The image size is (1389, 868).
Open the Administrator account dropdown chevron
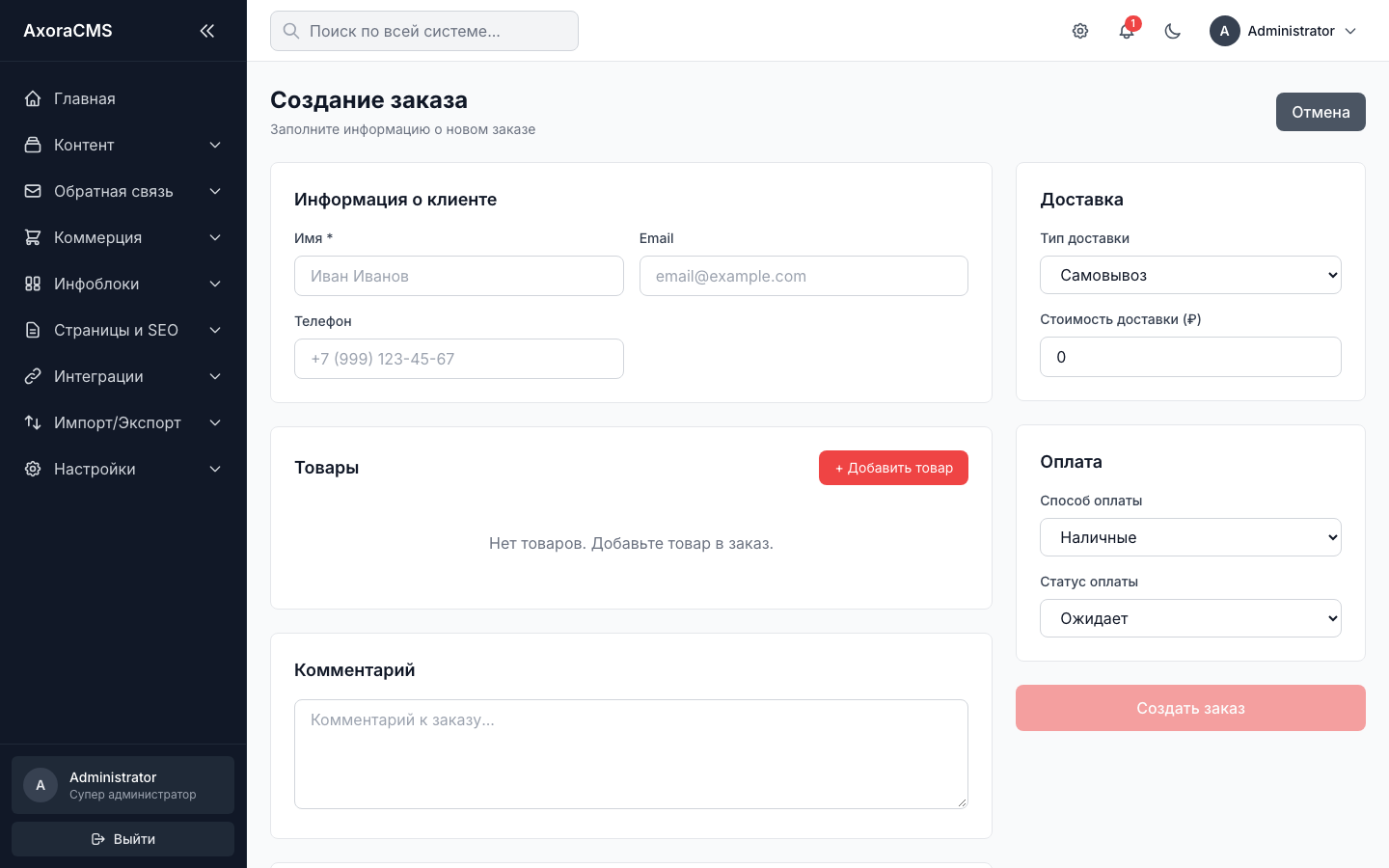pyautogui.click(x=1350, y=31)
